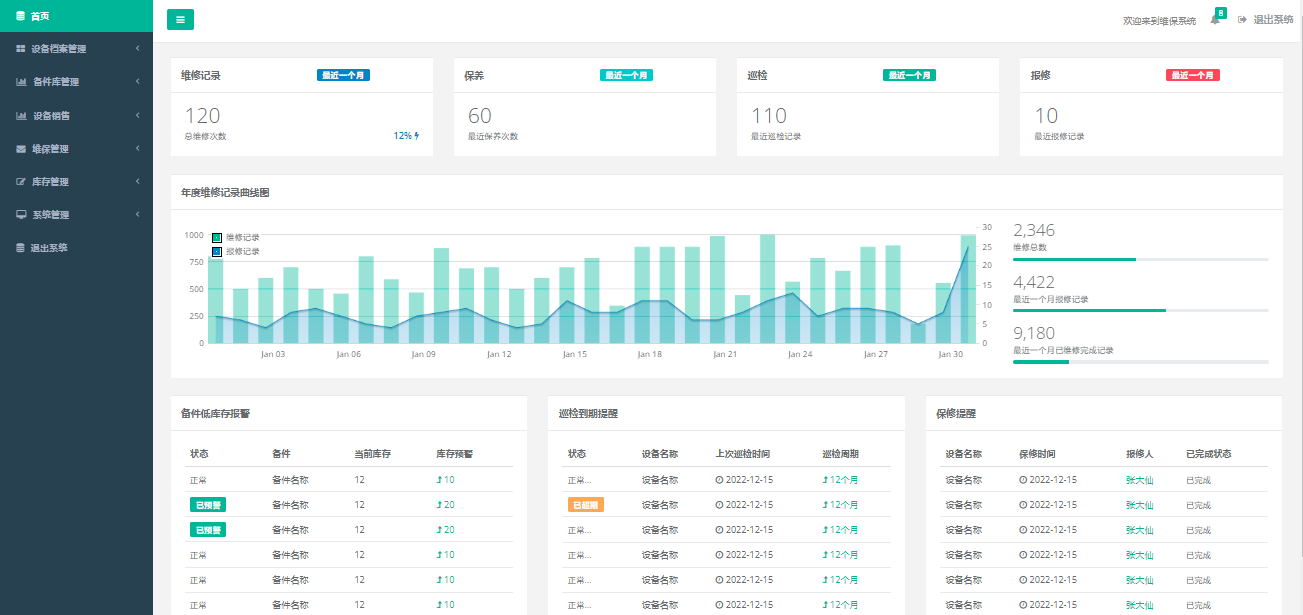1303x615 pixels.
Task: Open notifications via the bell icon
Action: tap(1215, 20)
